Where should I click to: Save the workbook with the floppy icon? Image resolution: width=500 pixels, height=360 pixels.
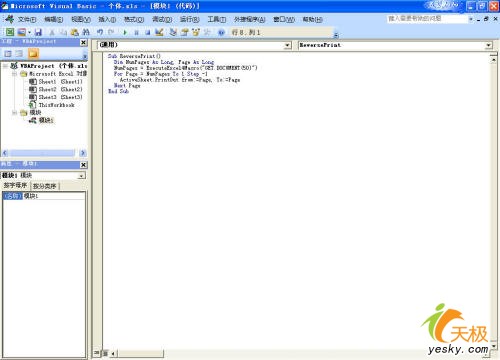38,32
